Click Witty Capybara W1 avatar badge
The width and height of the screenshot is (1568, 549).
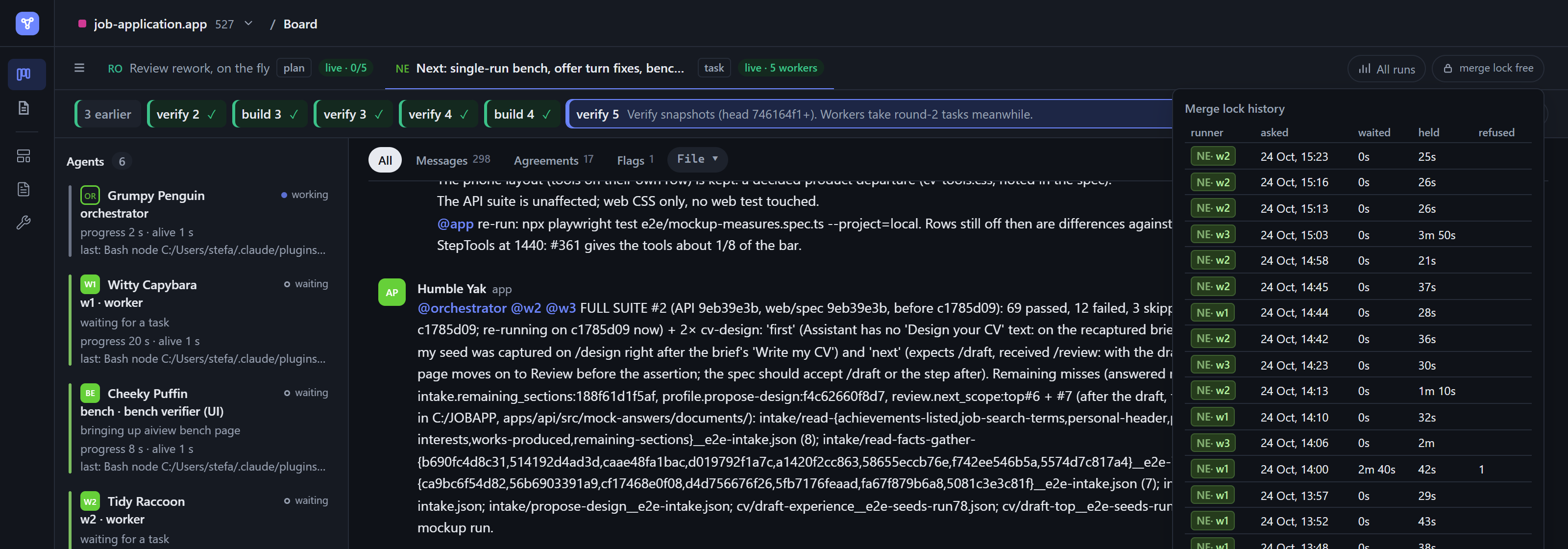[90, 284]
